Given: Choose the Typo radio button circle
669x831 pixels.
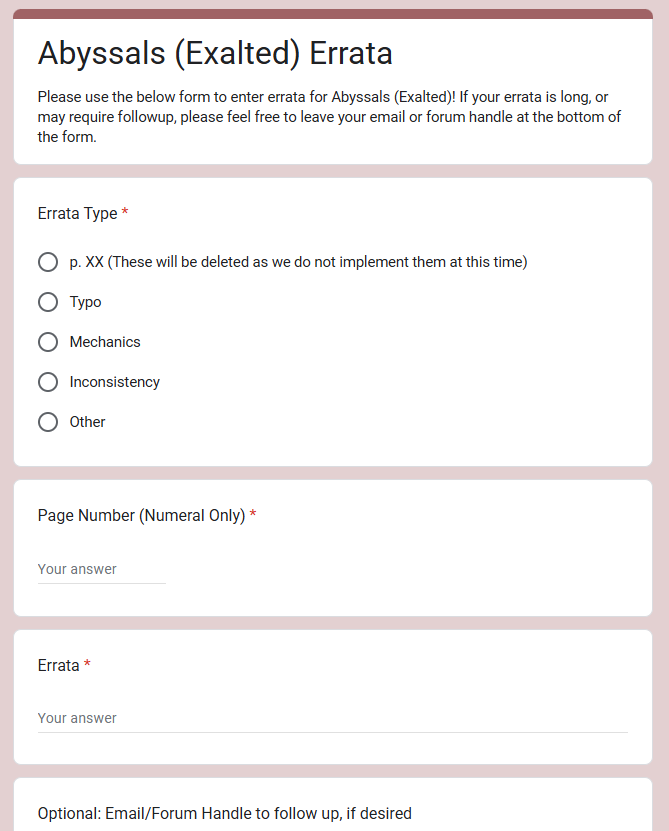Looking at the screenshot, I should pos(48,302).
